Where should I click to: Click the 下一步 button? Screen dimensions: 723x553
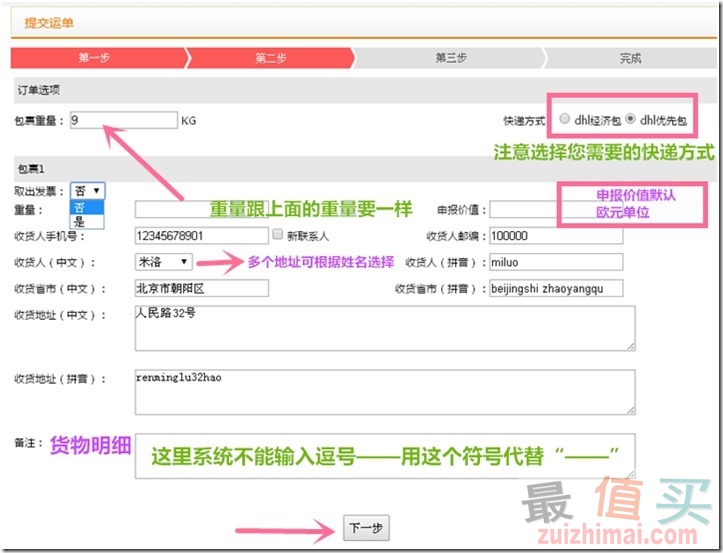(366, 528)
